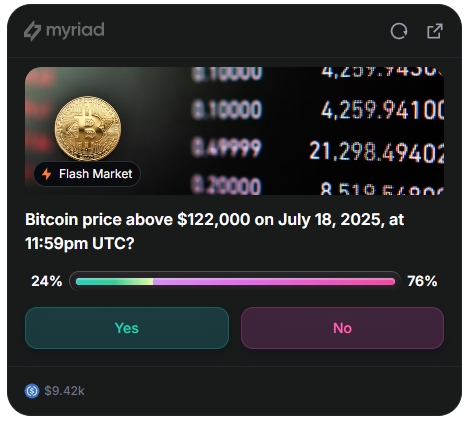Viewport: 472px width, 425px height.
Task: Click the 76% No probability label
Action: (422, 281)
